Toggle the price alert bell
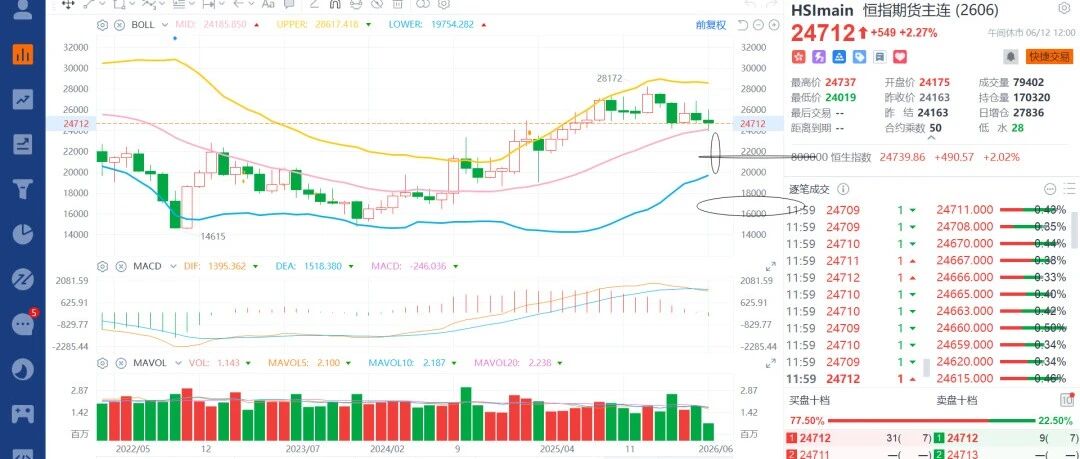 (1011, 57)
